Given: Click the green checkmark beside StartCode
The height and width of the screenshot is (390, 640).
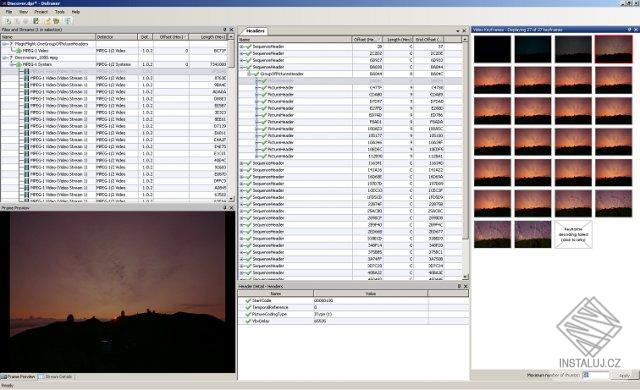Looking at the screenshot, I should 248,300.
